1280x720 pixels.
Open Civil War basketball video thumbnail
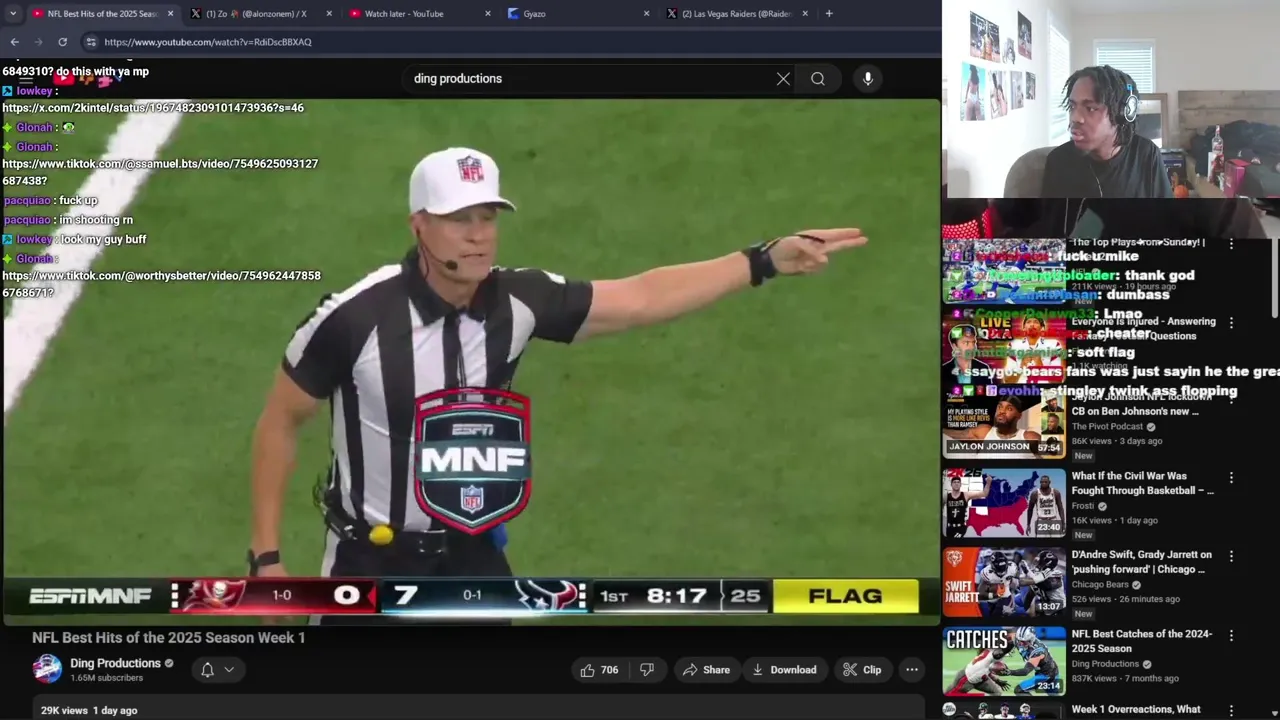pyautogui.click(x=1003, y=503)
